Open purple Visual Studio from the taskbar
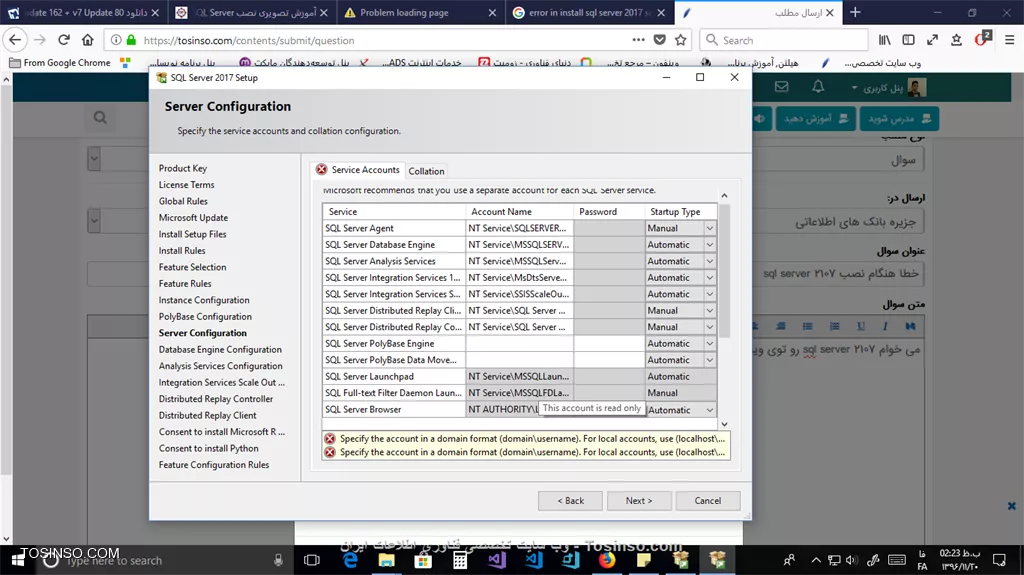This screenshot has height=575, width=1024. pyautogui.click(x=497, y=560)
